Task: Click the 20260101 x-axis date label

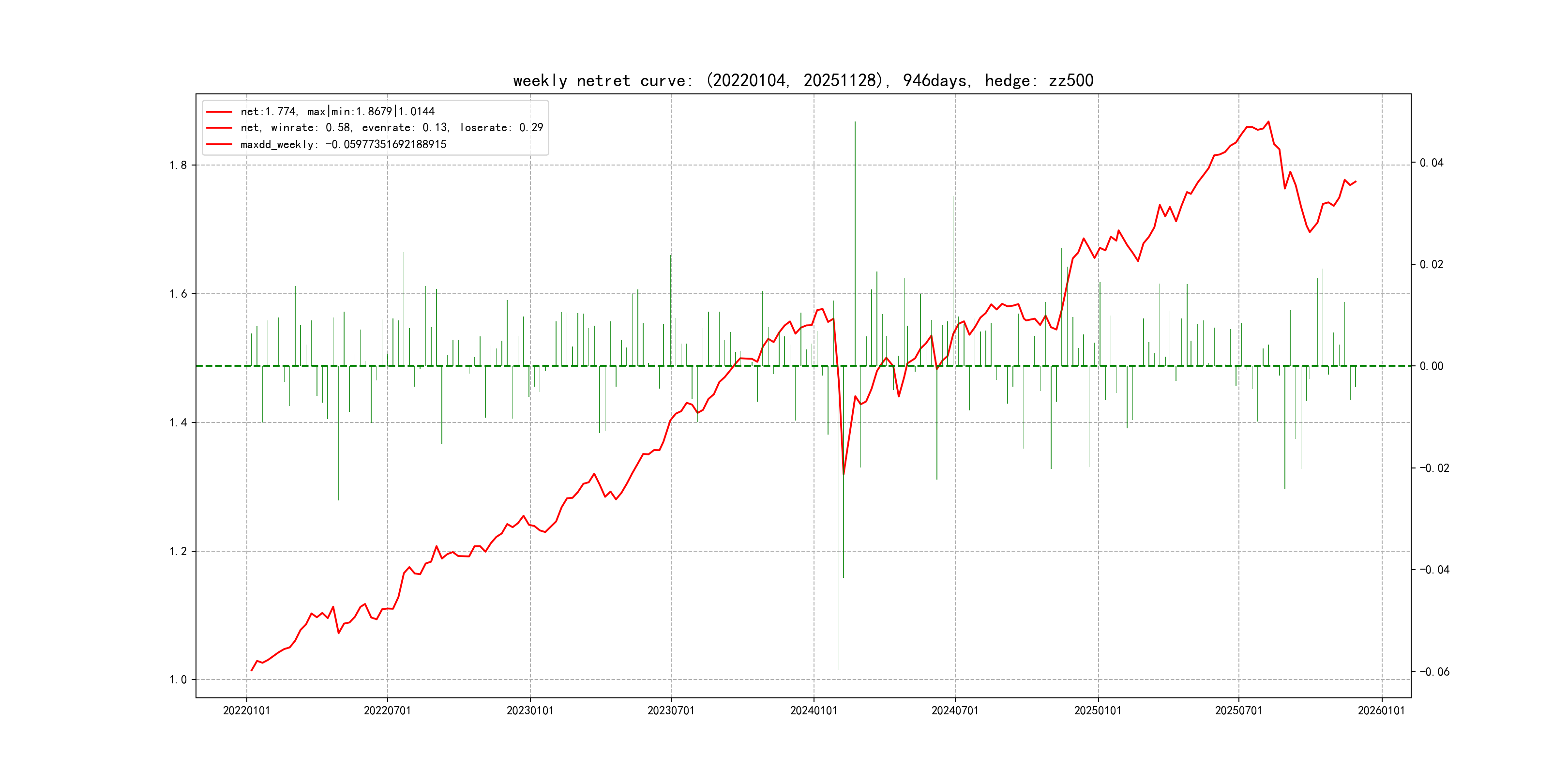Action: click(x=1382, y=710)
